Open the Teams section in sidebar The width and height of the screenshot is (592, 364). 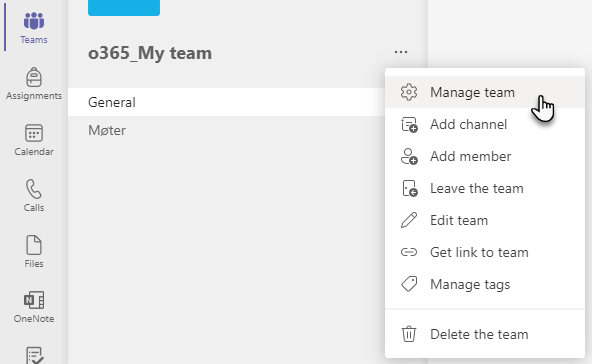[34, 28]
